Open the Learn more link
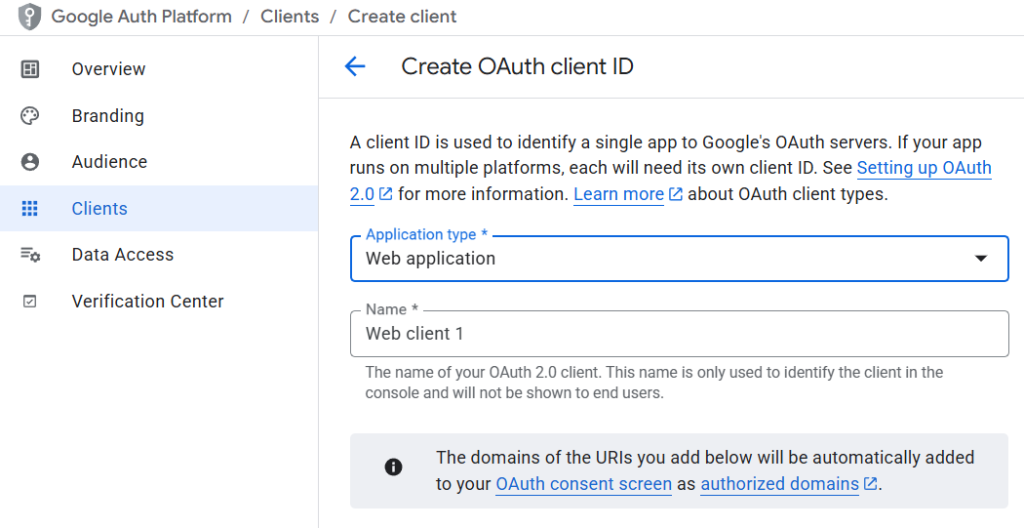Image resolution: width=1024 pixels, height=528 pixels. click(618, 194)
